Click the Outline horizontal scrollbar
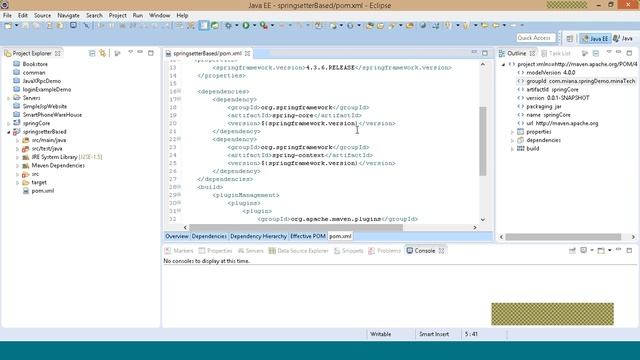Viewport: 640px width, 360px height. coord(563,237)
